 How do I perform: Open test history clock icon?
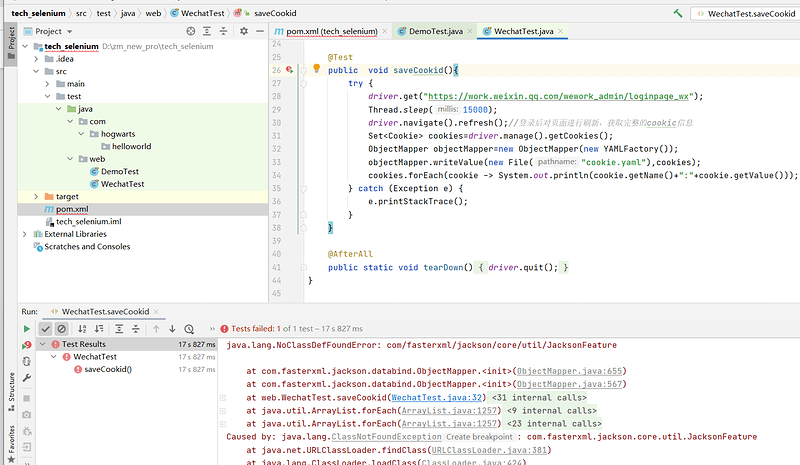point(189,329)
